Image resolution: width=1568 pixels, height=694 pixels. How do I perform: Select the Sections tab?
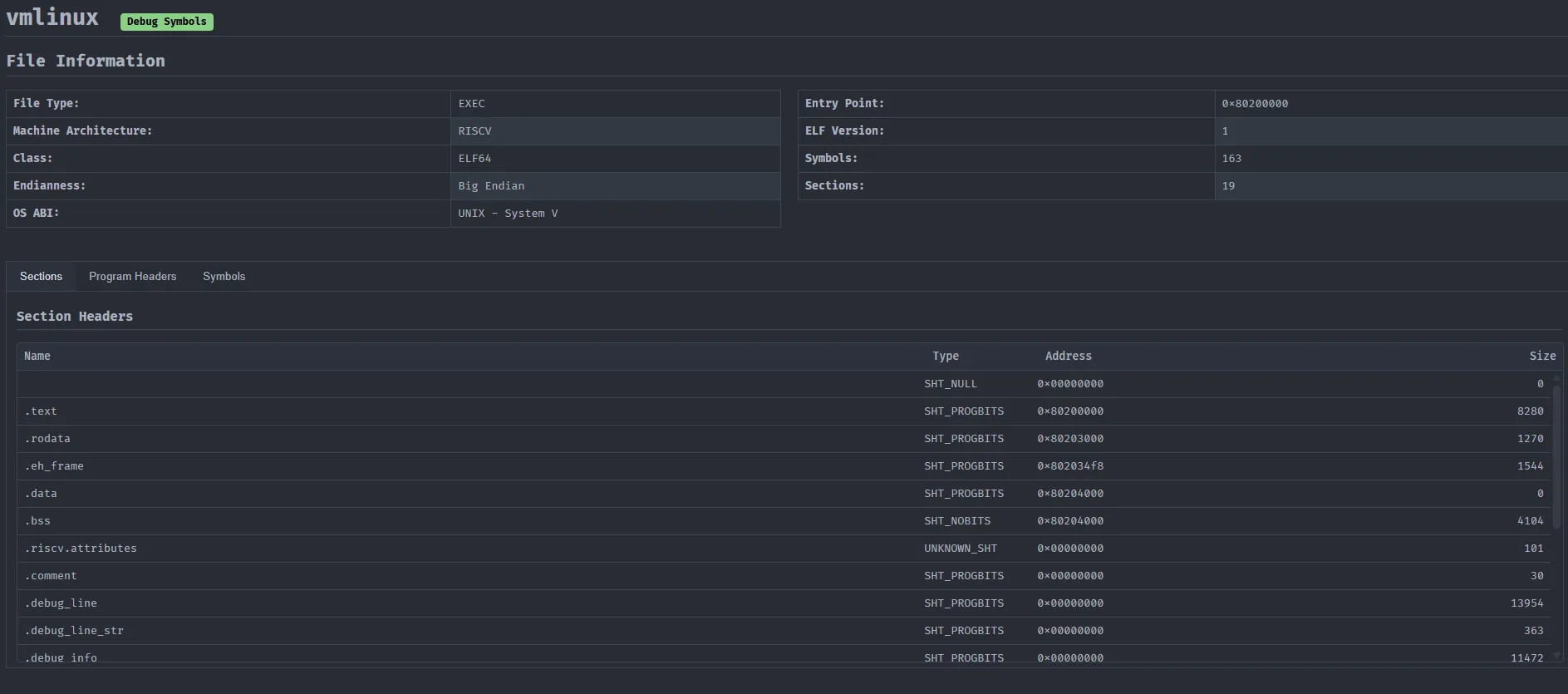tap(41, 277)
